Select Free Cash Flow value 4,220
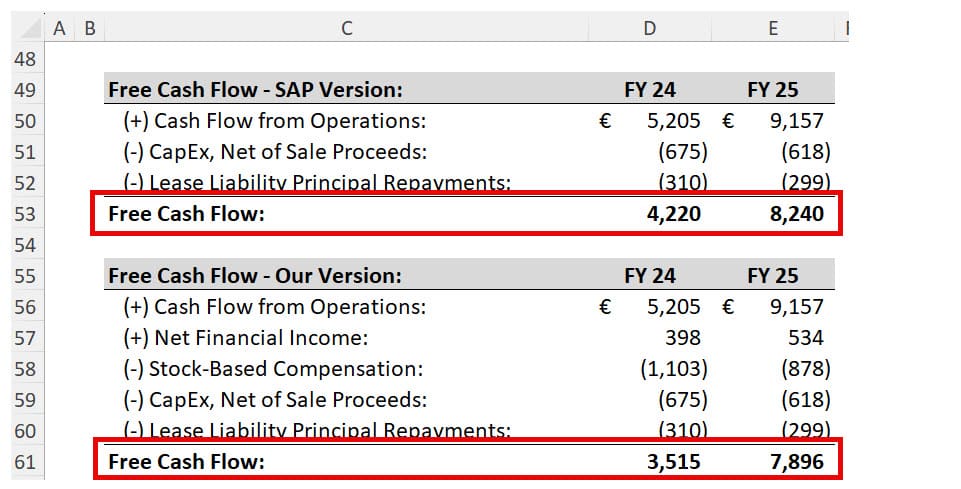 pyautogui.click(x=674, y=214)
